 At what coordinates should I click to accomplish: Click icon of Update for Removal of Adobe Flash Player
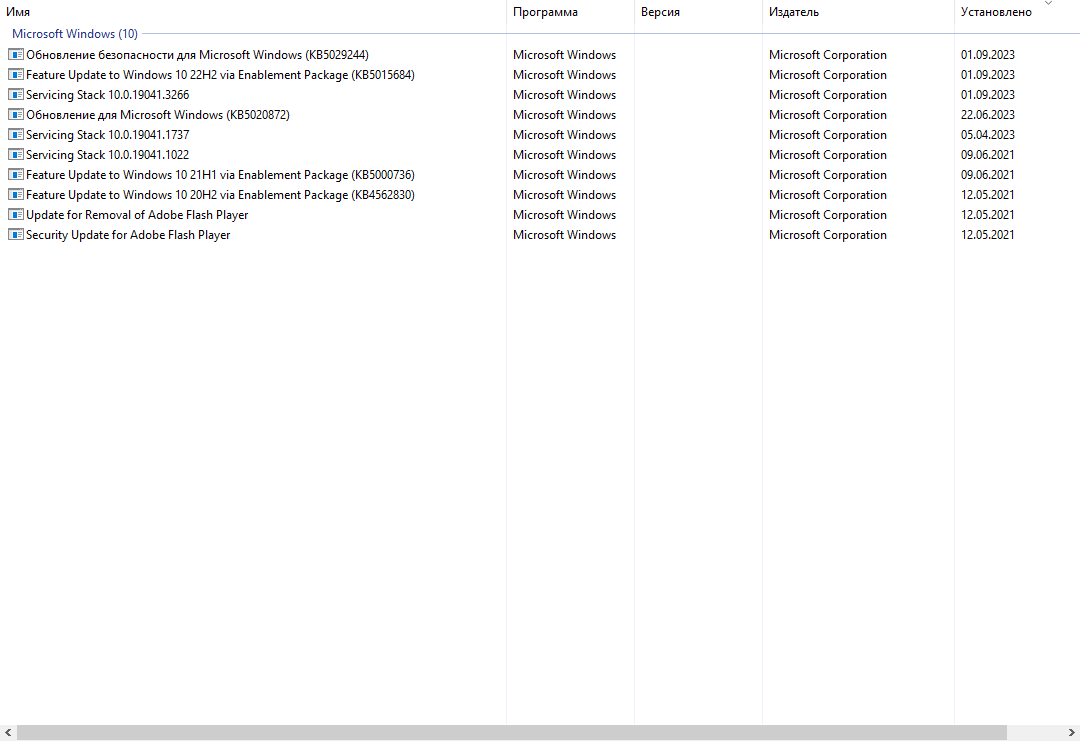(15, 214)
